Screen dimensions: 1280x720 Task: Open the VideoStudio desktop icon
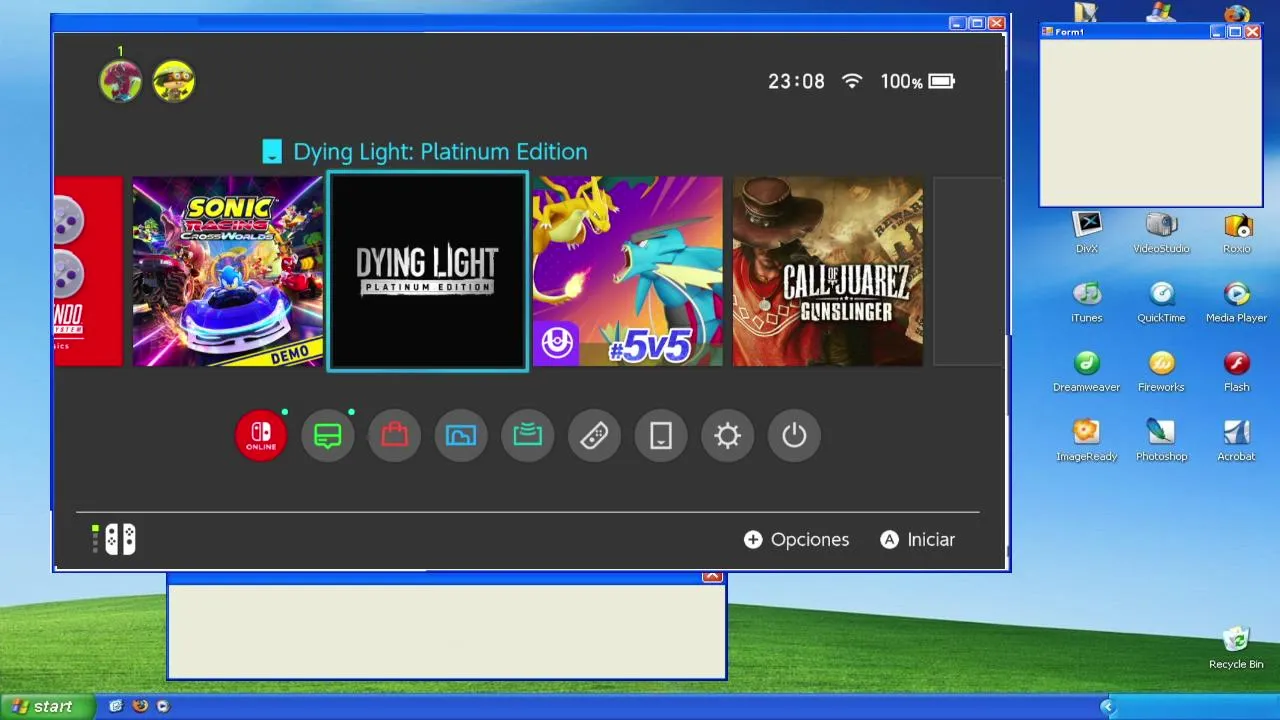[x=1161, y=234]
